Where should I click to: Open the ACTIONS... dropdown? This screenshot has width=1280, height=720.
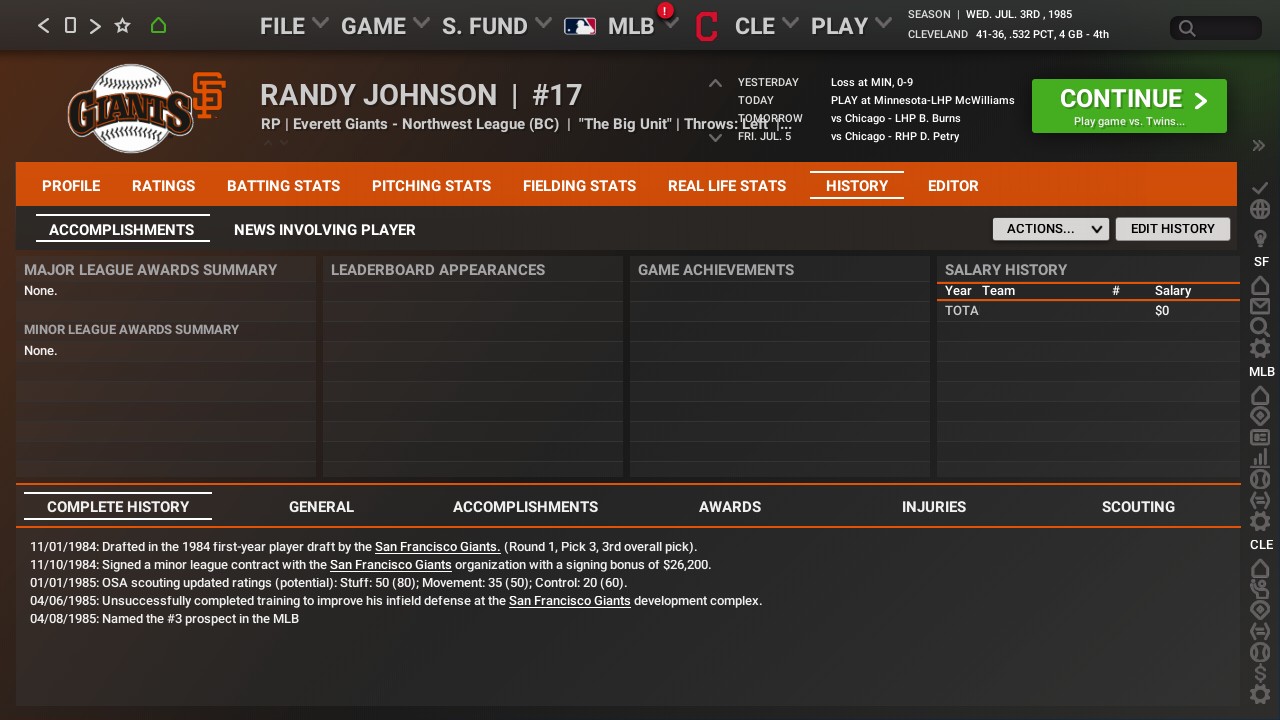pos(1050,229)
